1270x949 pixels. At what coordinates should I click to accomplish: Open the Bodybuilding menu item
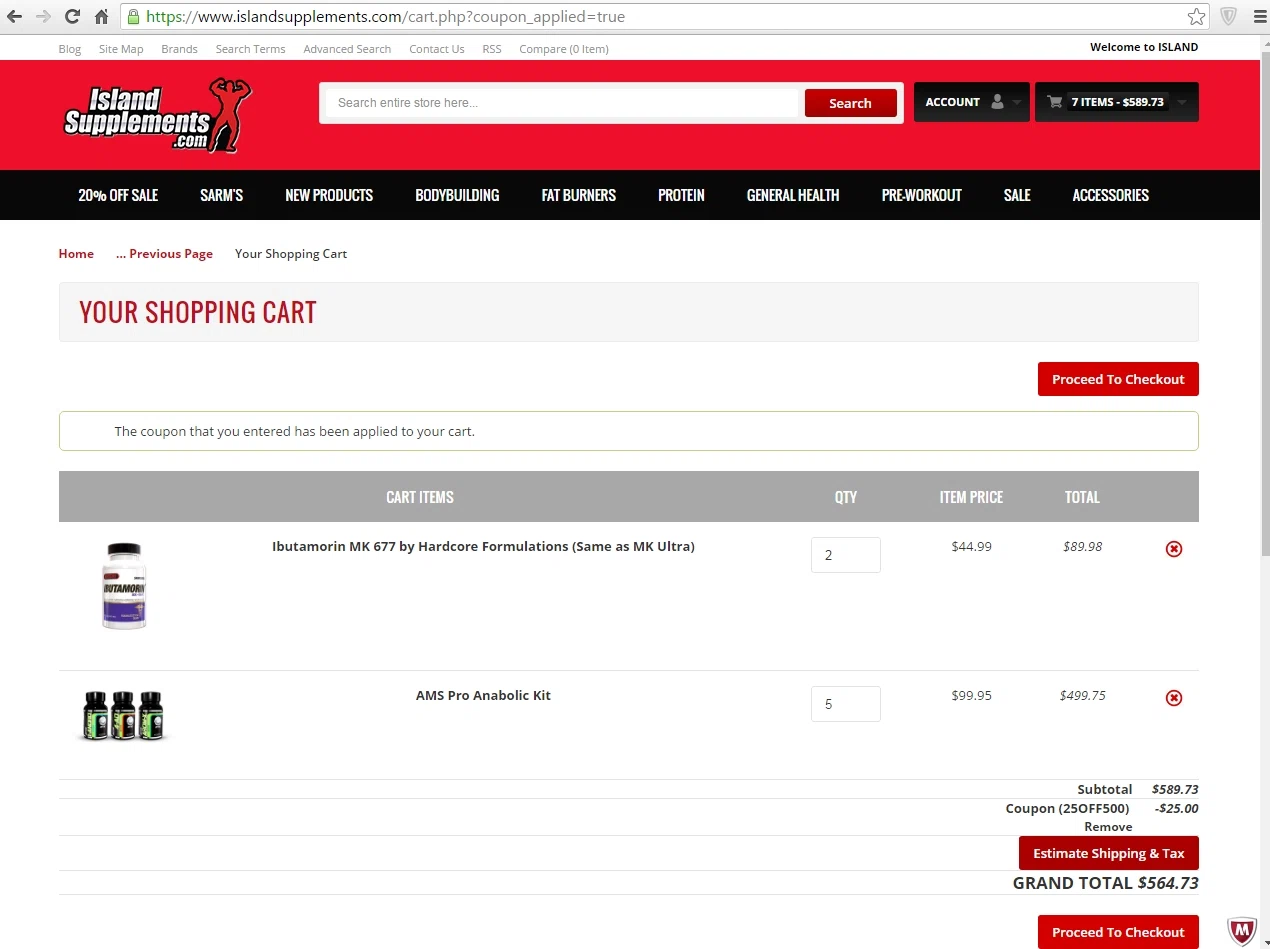pos(457,195)
